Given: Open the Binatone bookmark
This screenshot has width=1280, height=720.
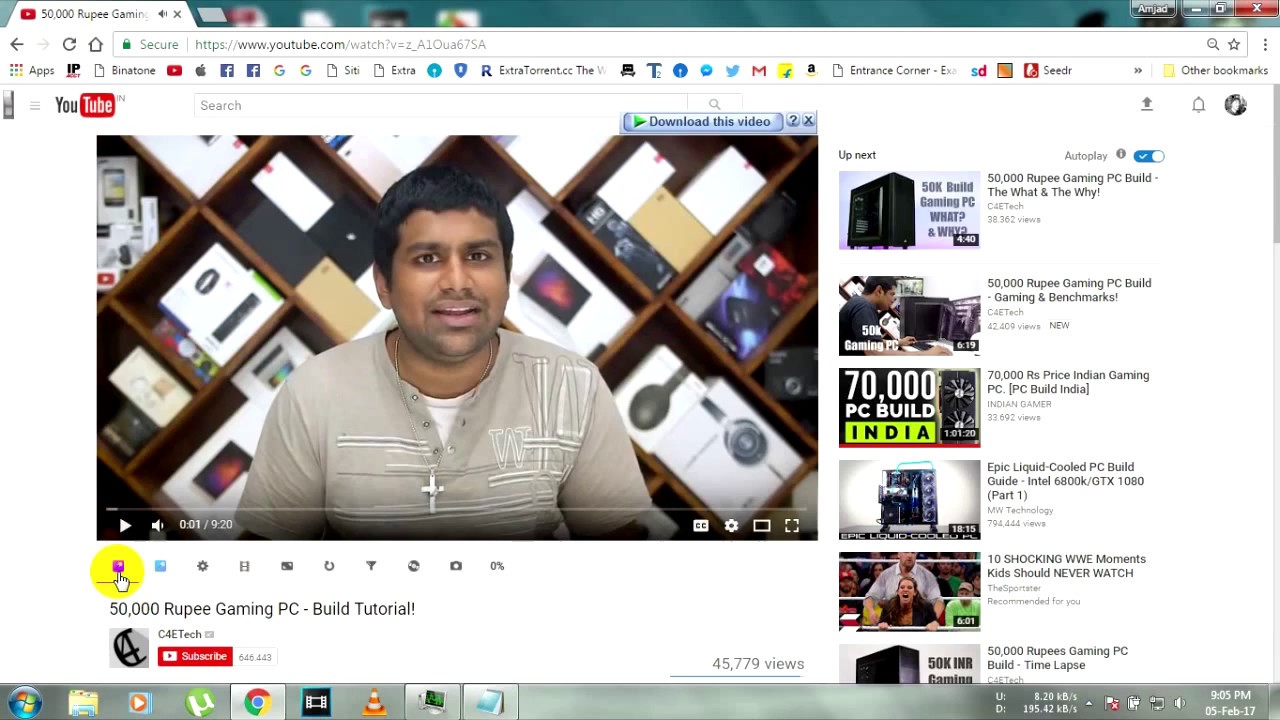Looking at the screenshot, I should [123, 70].
